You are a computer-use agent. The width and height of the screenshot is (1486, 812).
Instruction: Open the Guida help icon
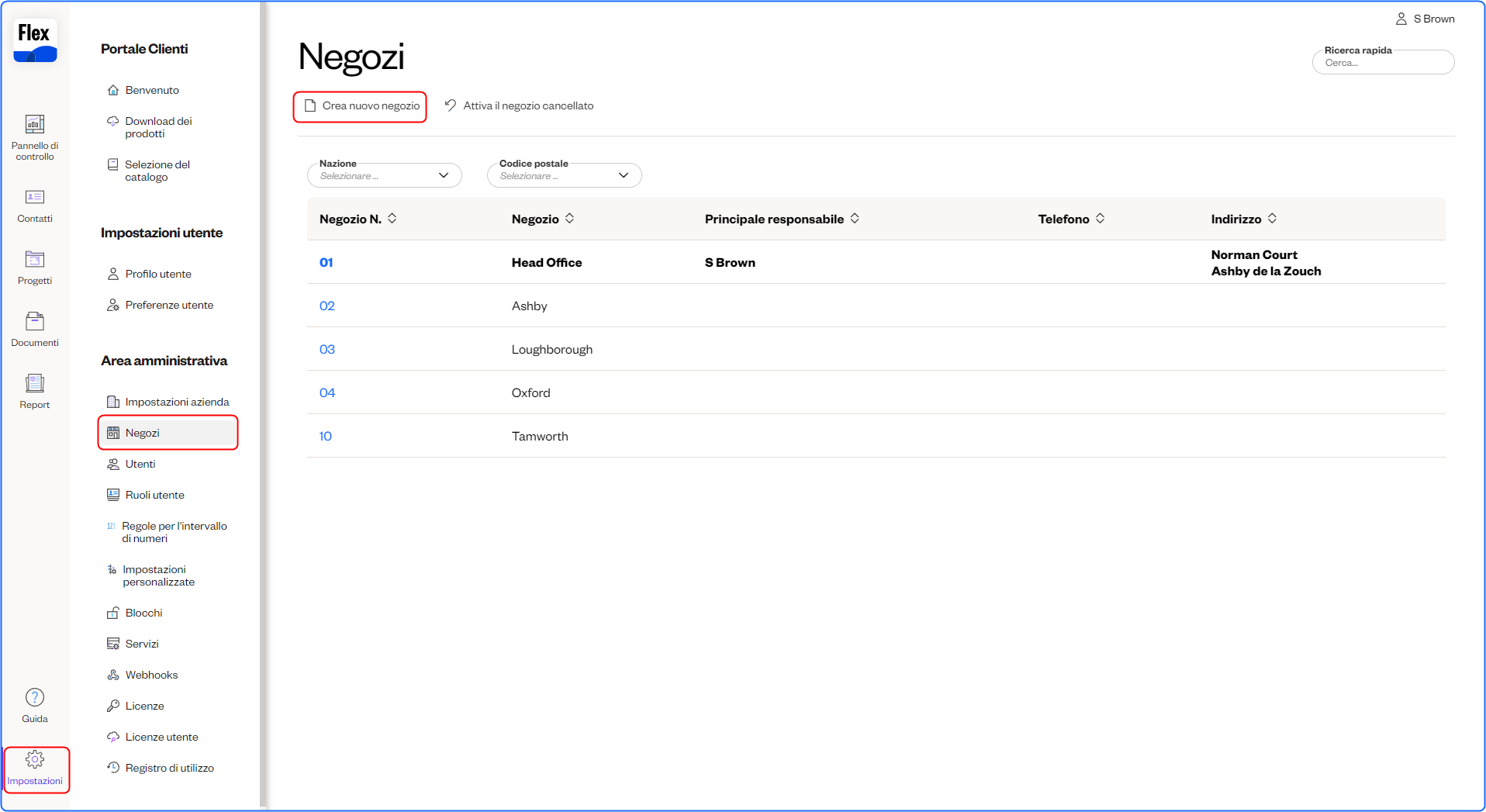pos(35,698)
